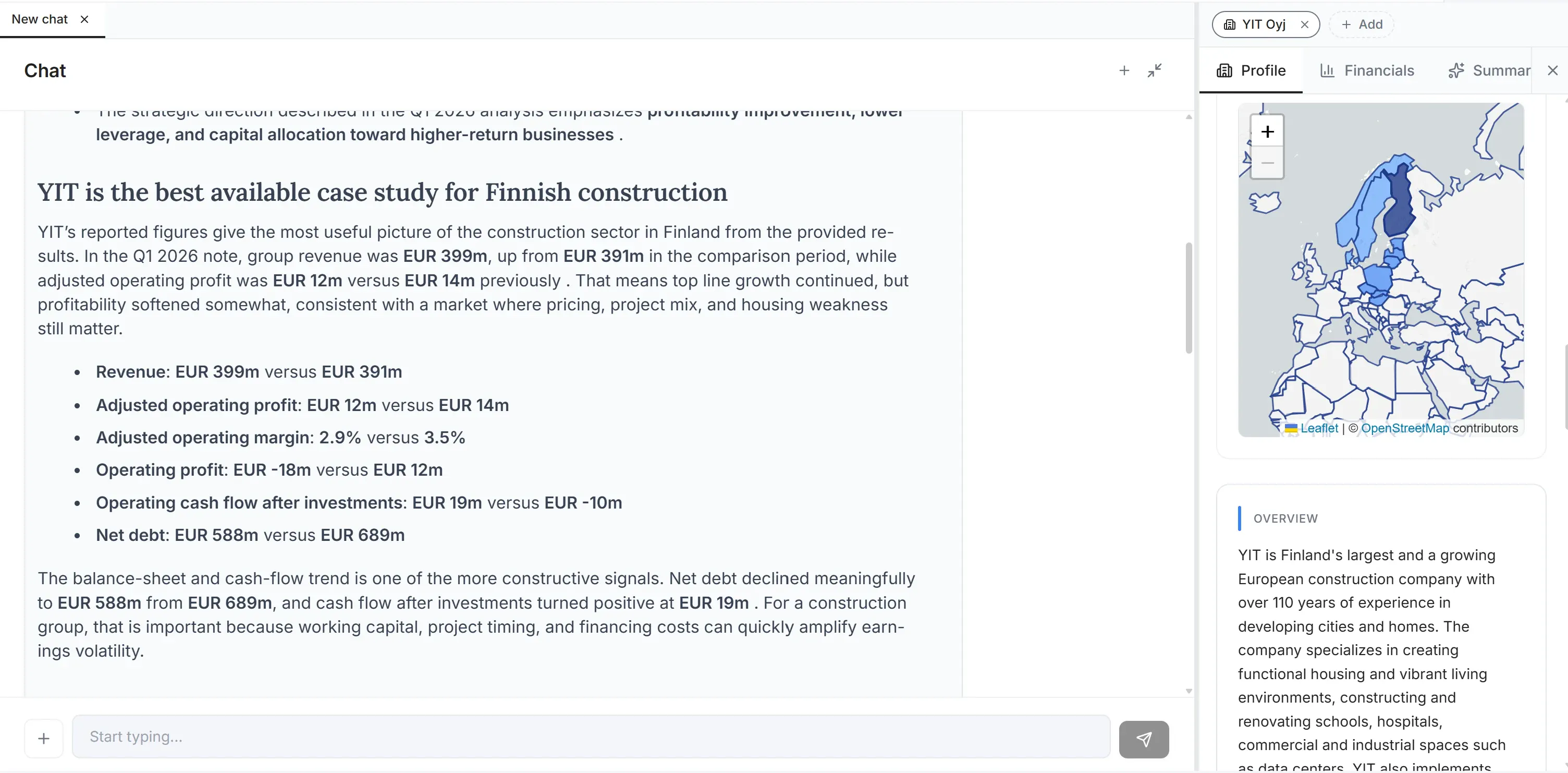
Task: Click the chat scrollbar down arrow
Action: (1189, 692)
